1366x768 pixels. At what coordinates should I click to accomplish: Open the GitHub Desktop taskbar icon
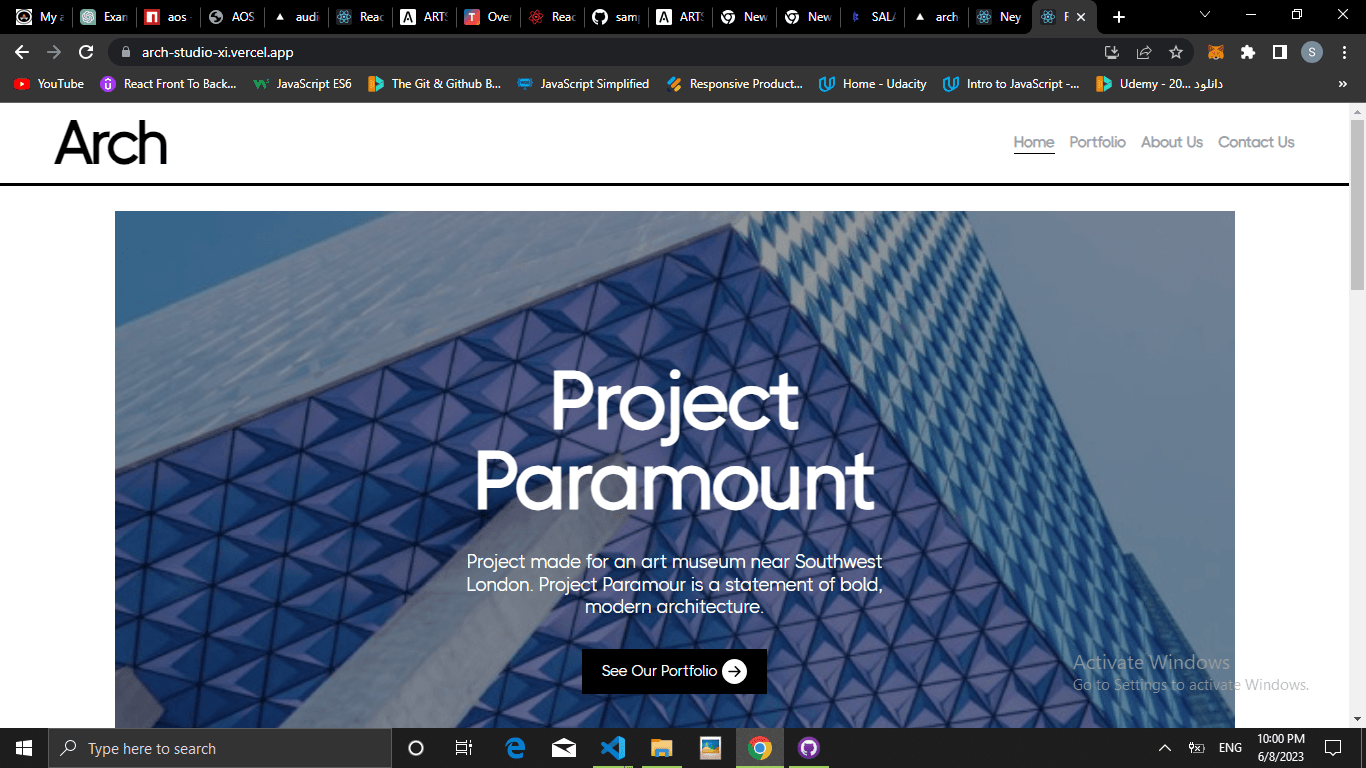point(809,748)
